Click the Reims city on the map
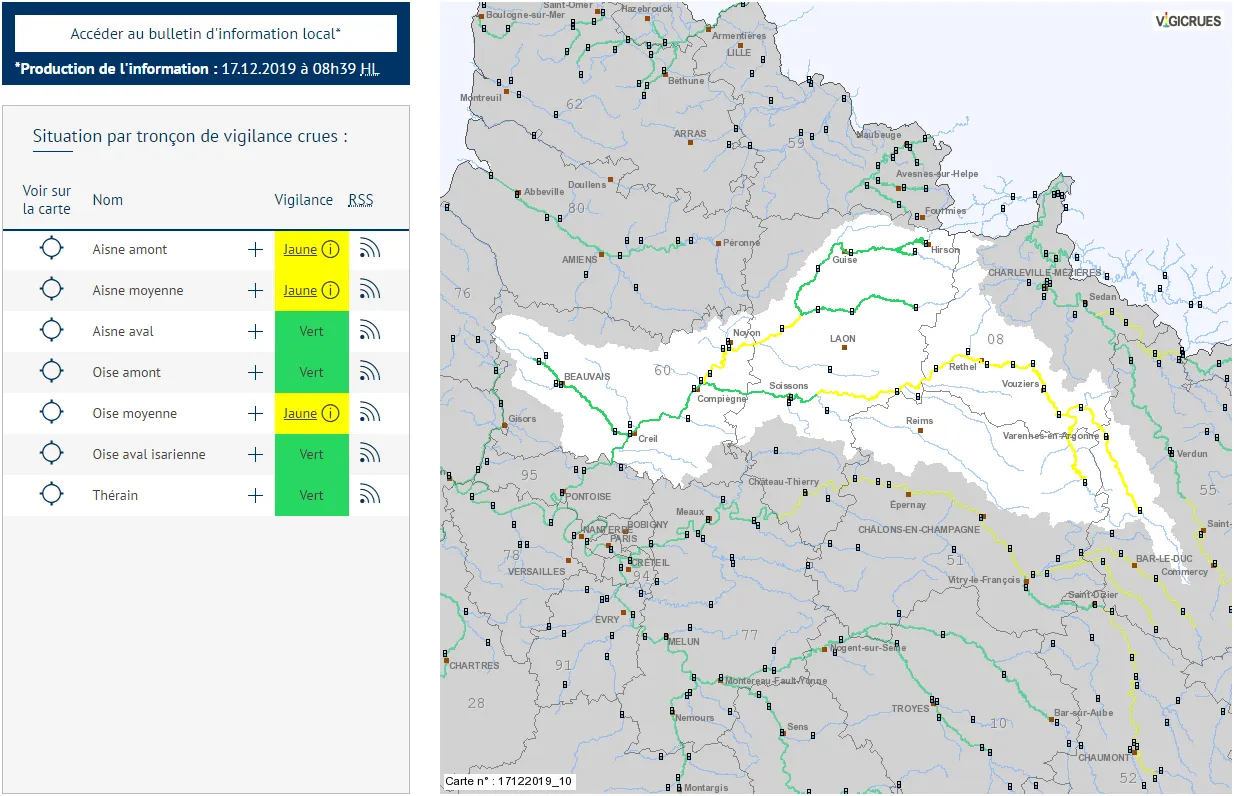 [919, 421]
